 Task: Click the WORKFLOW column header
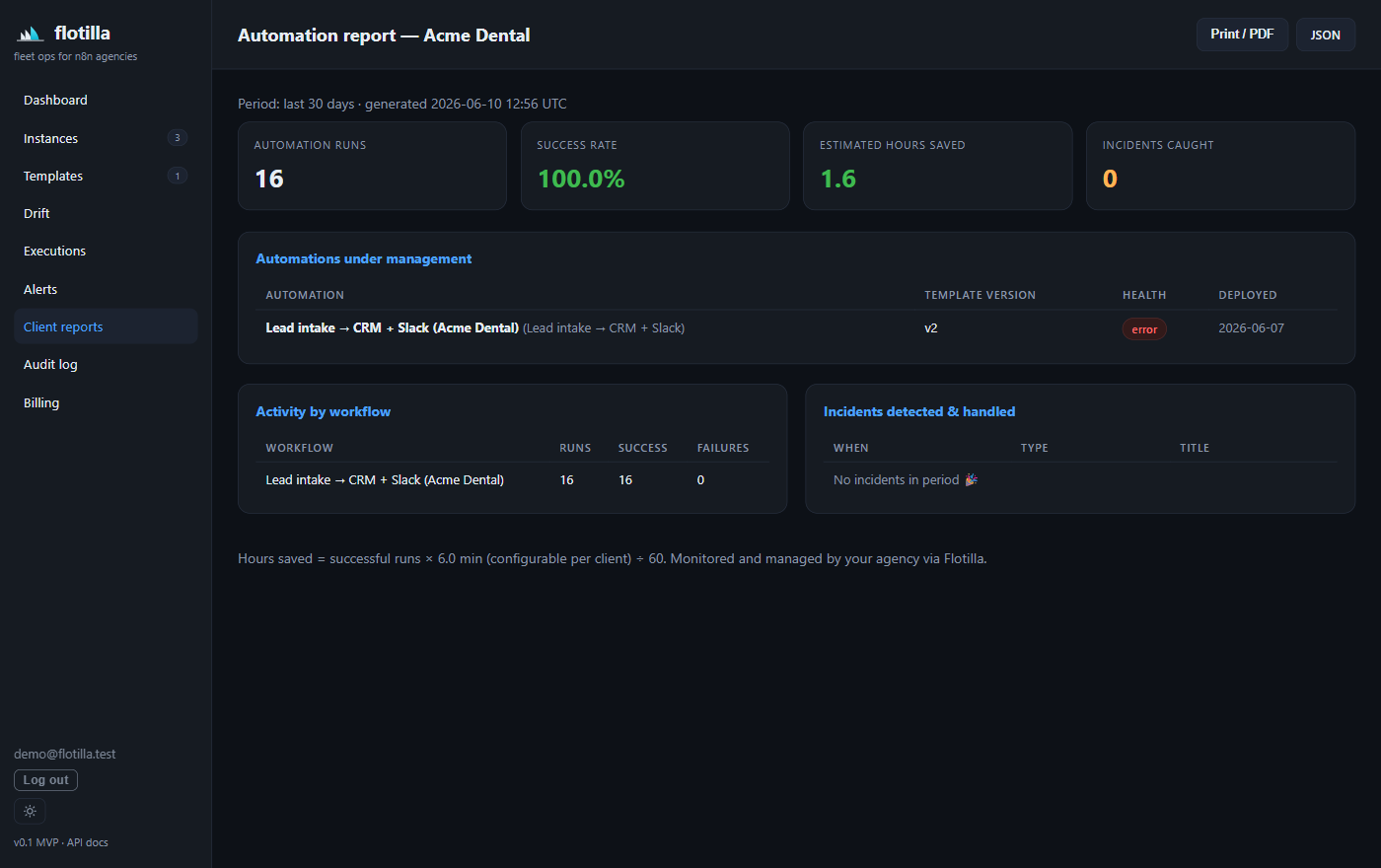[x=299, y=448]
